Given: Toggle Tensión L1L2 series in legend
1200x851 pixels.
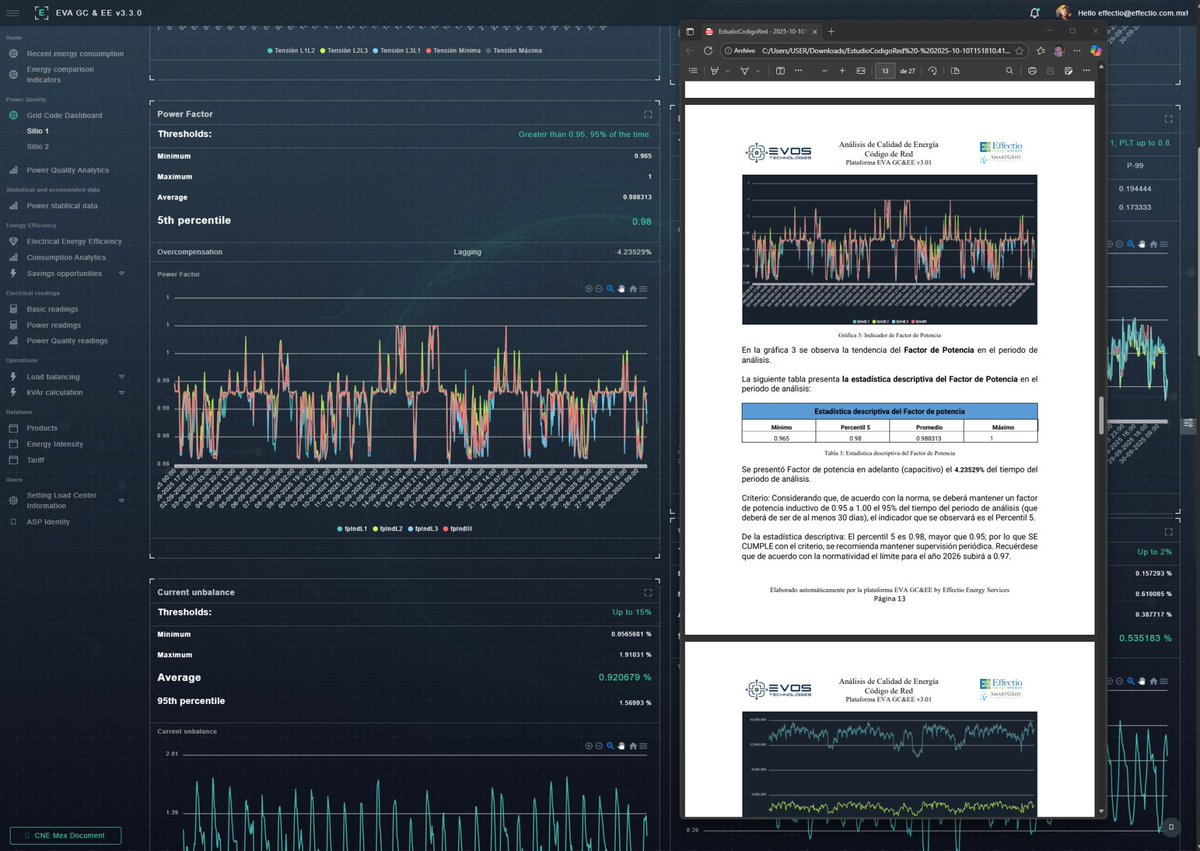Looking at the screenshot, I should 292,50.
